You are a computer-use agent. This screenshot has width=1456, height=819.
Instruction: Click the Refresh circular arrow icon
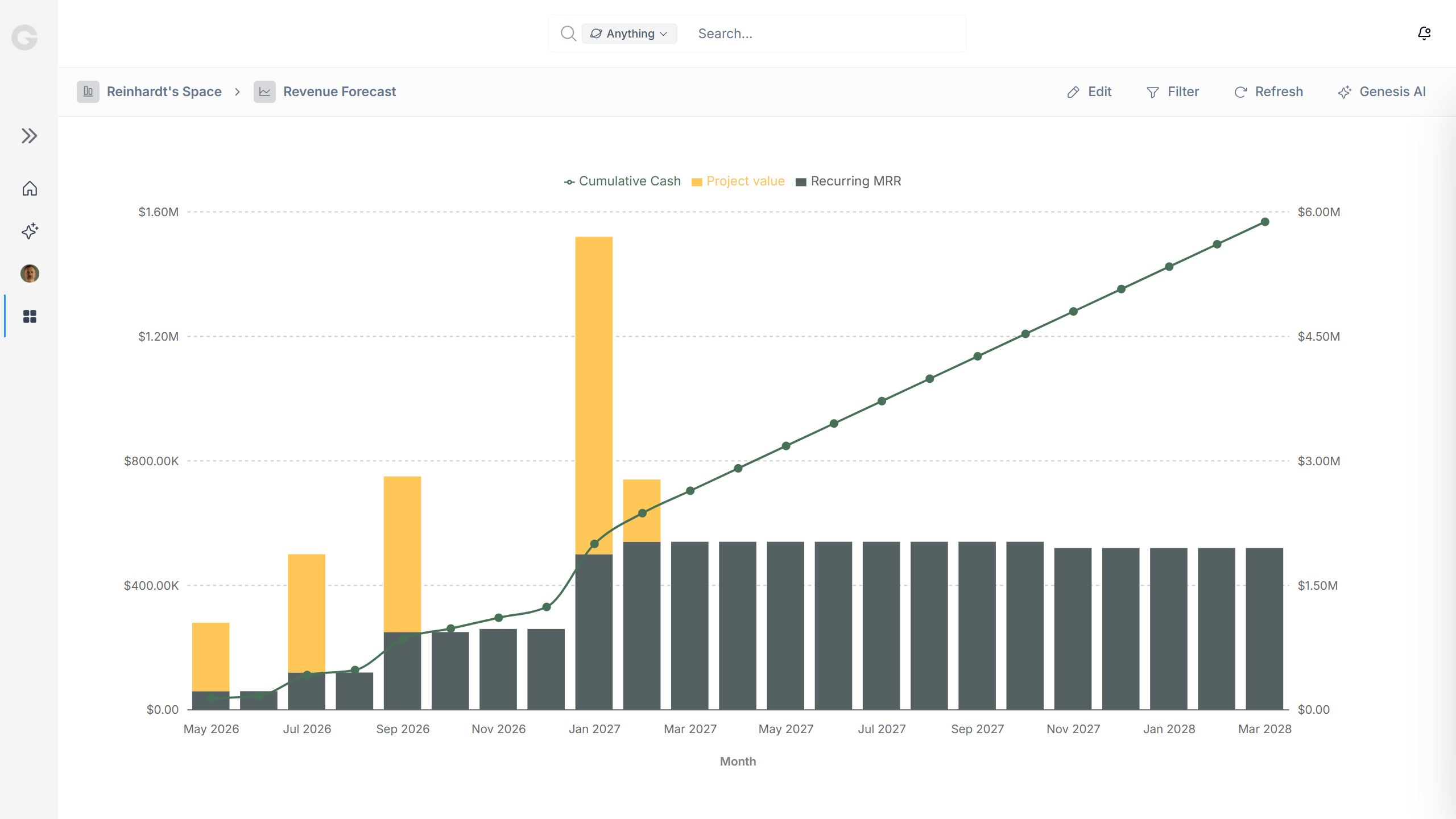(x=1241, y=92)
